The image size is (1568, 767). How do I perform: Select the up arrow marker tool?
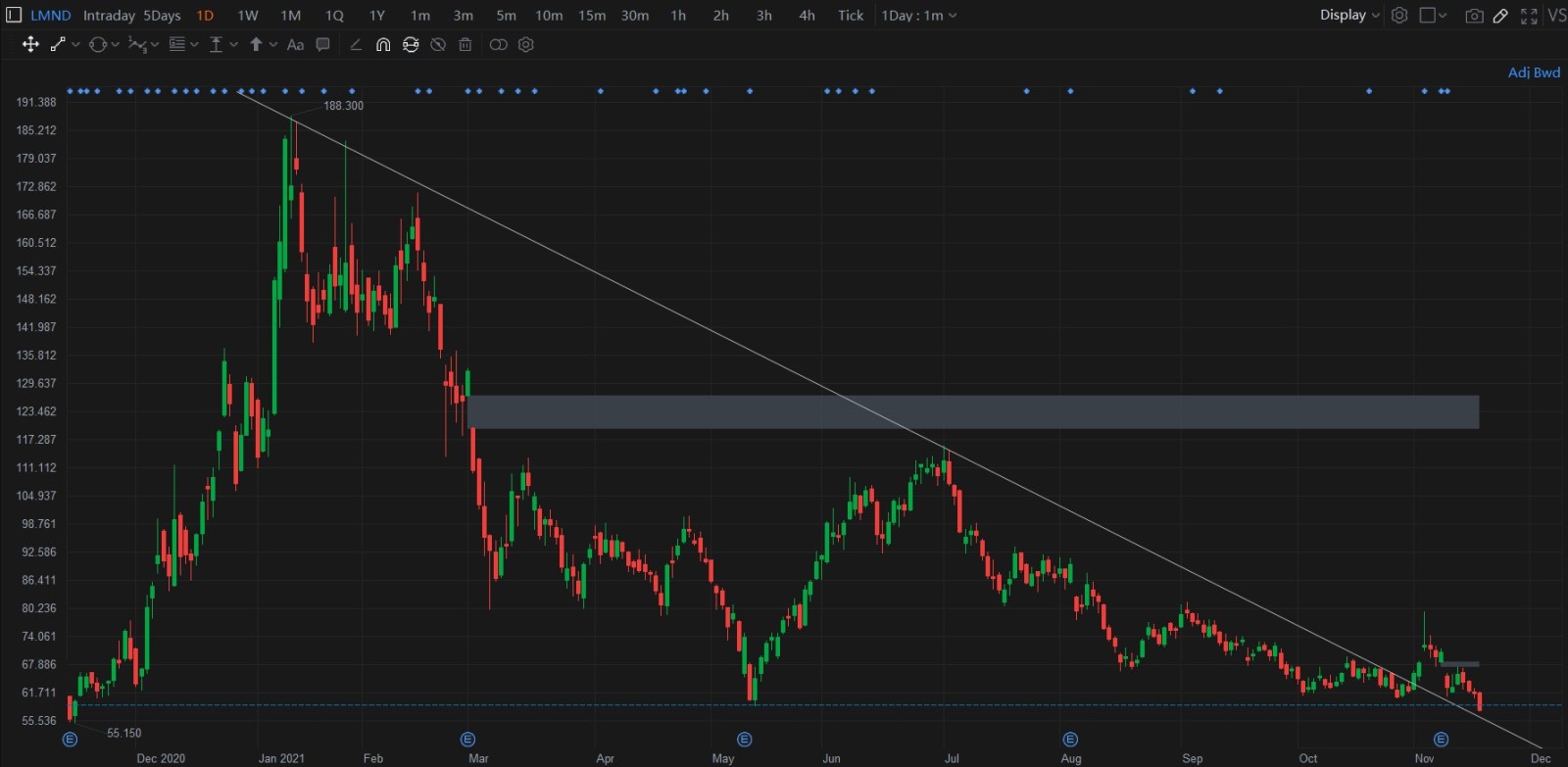256,44
